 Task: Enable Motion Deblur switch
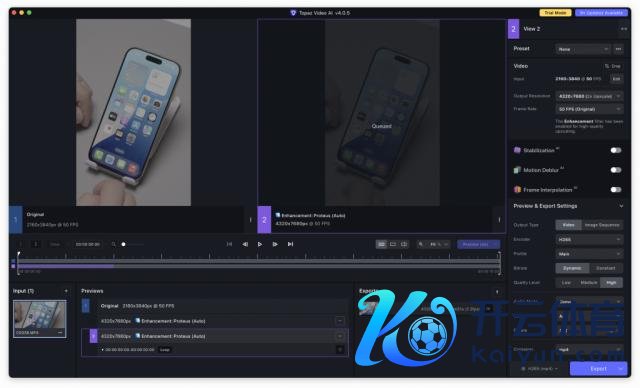[616, 170]
